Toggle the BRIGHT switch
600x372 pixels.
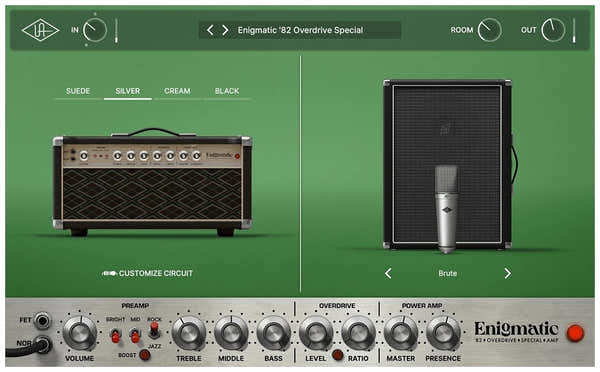116,335
